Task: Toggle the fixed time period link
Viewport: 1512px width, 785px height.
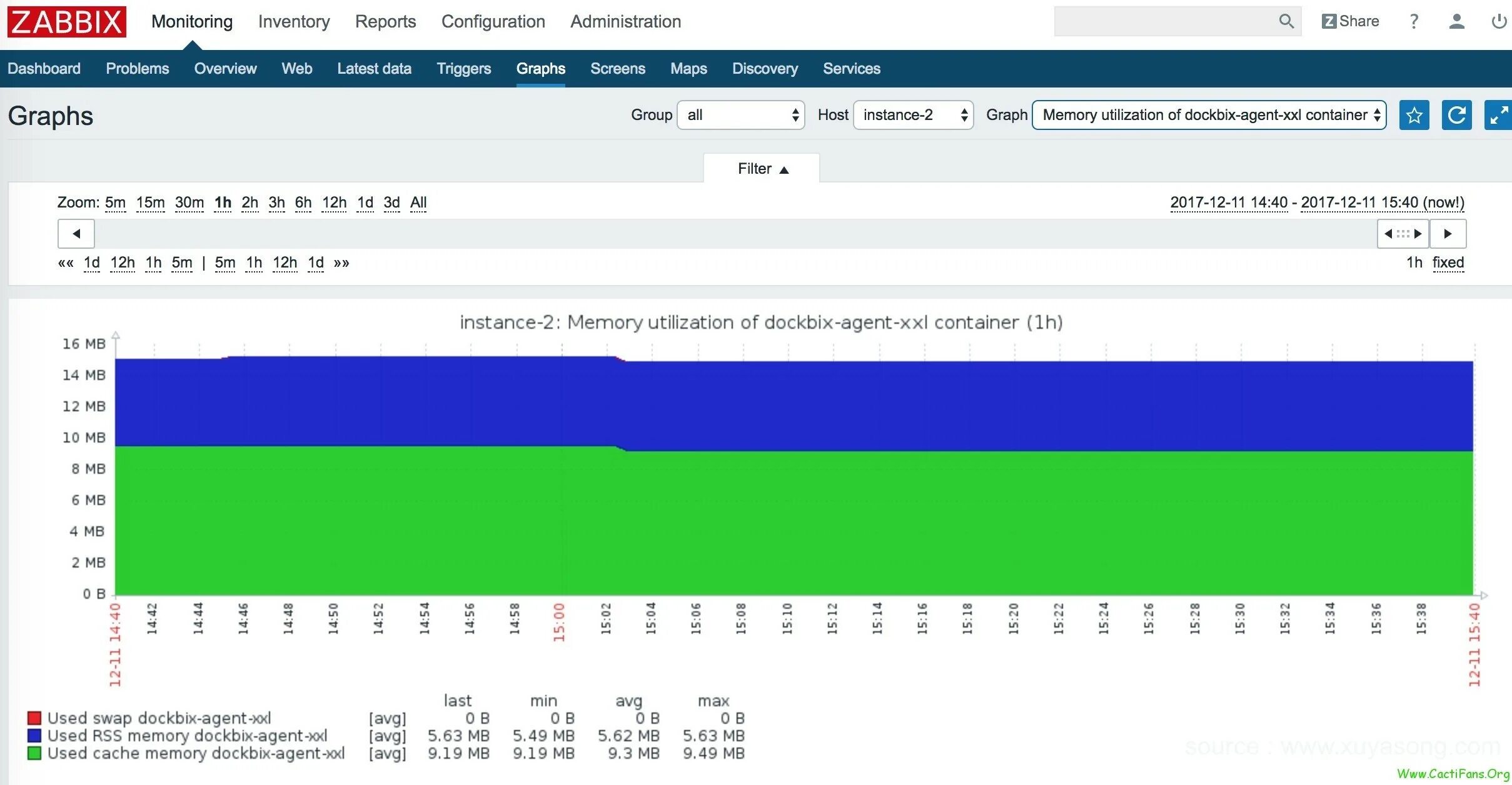Action: (x=1448, y=262)
